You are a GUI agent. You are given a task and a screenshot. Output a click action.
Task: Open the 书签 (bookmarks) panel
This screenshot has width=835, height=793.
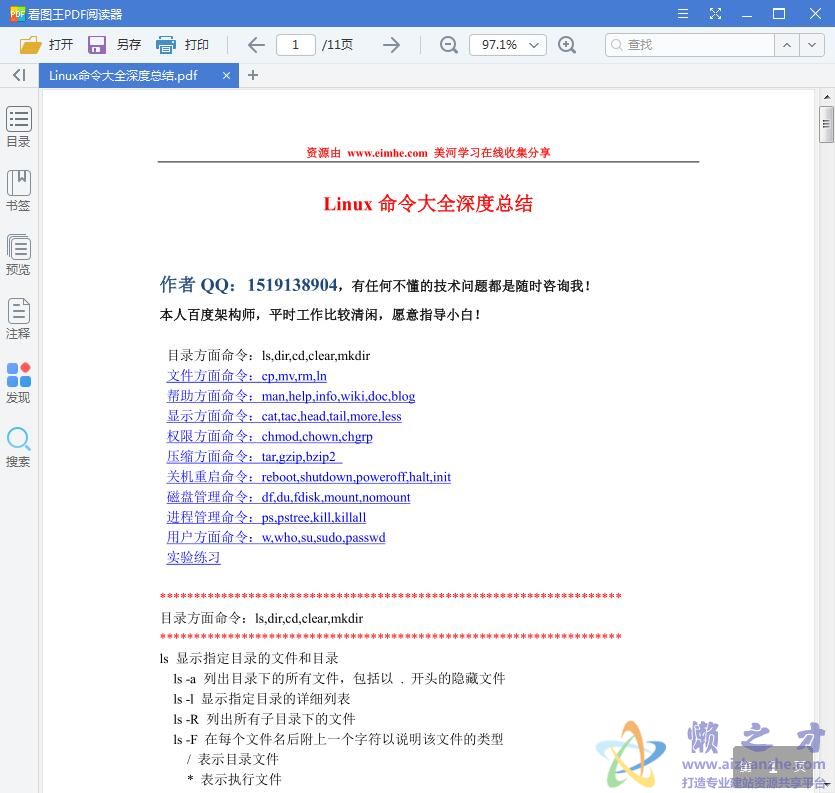18,192
